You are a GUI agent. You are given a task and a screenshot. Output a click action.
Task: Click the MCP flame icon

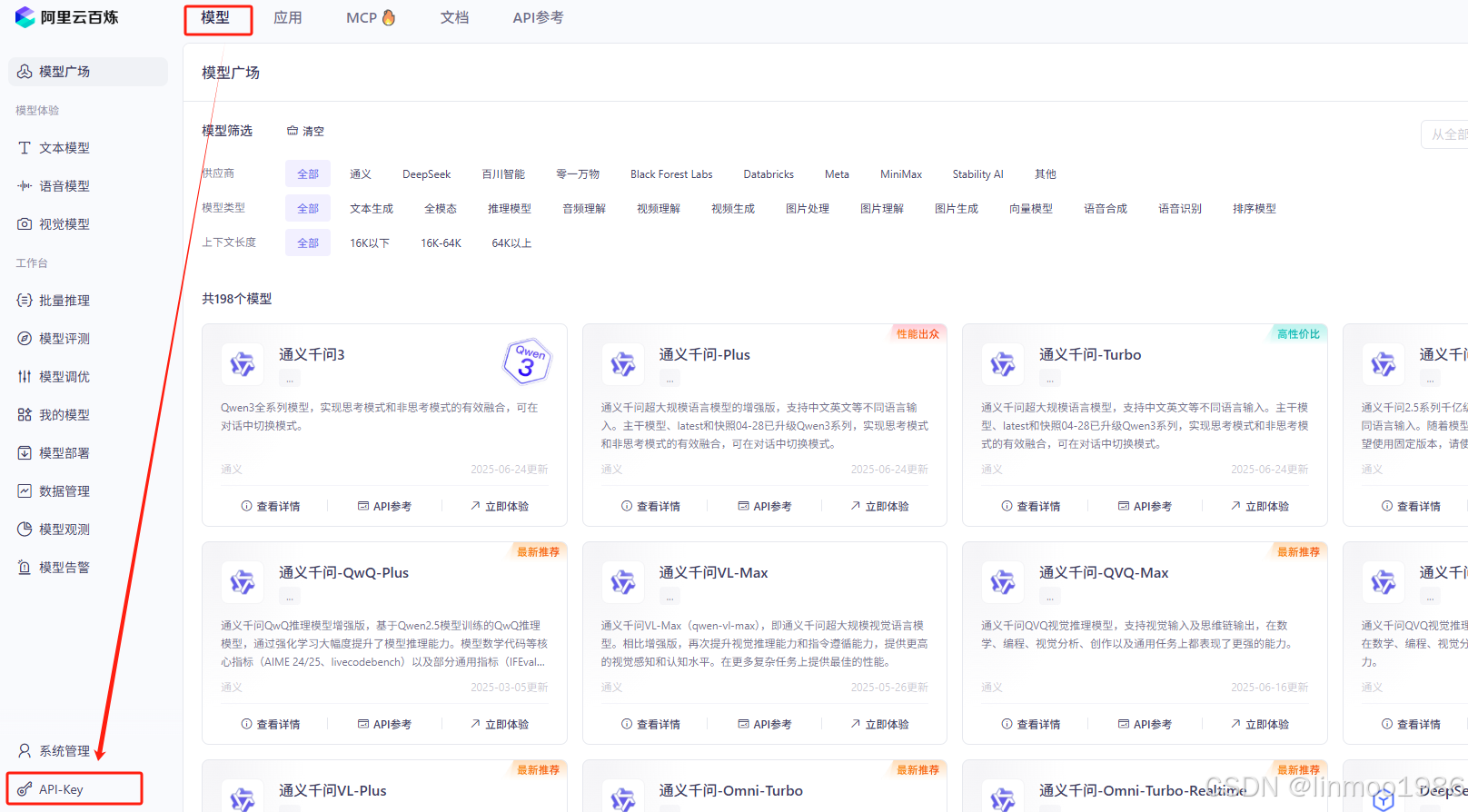[x=389, y=17]
